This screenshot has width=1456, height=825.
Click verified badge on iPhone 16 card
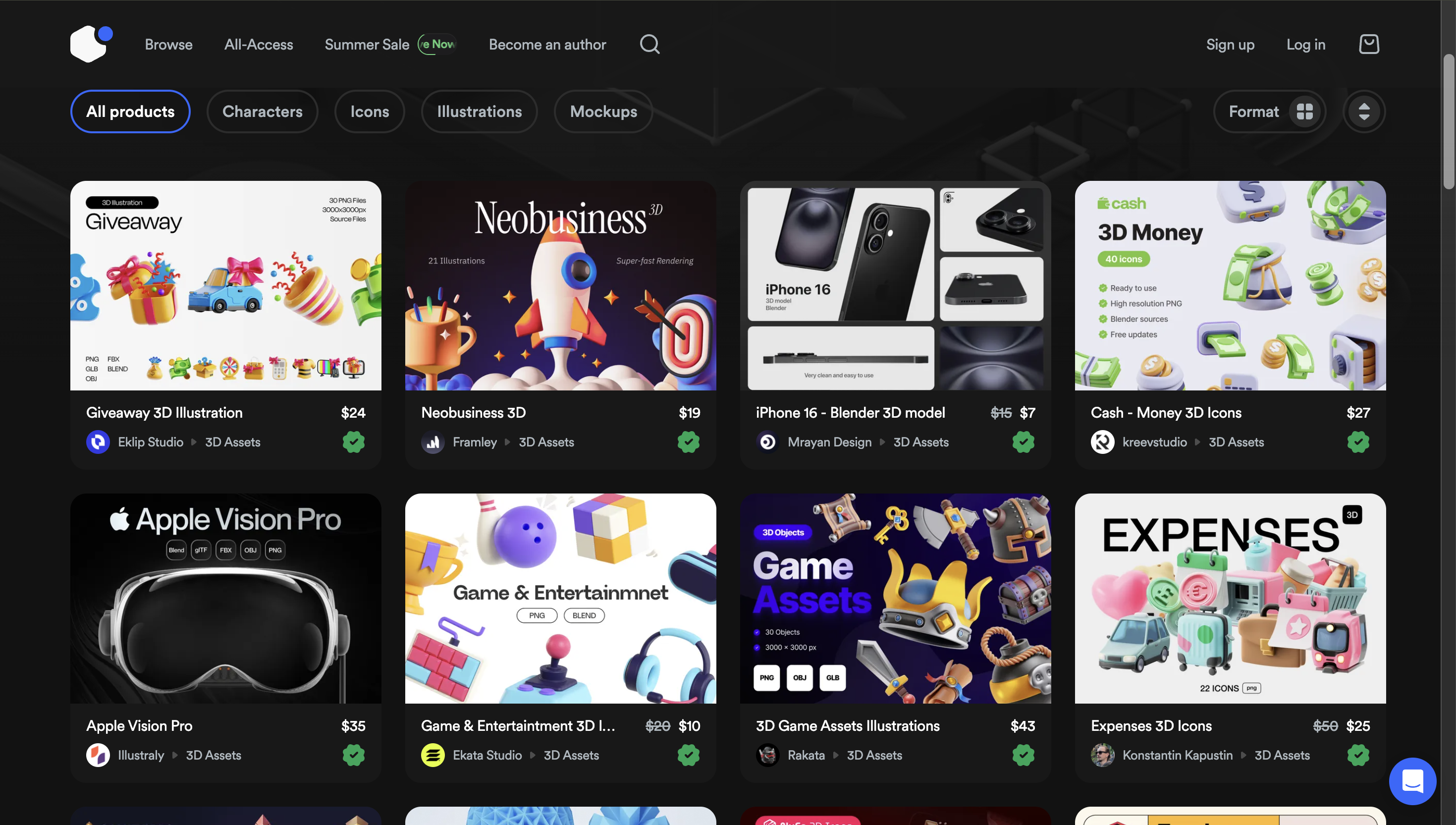(1023, 442)
